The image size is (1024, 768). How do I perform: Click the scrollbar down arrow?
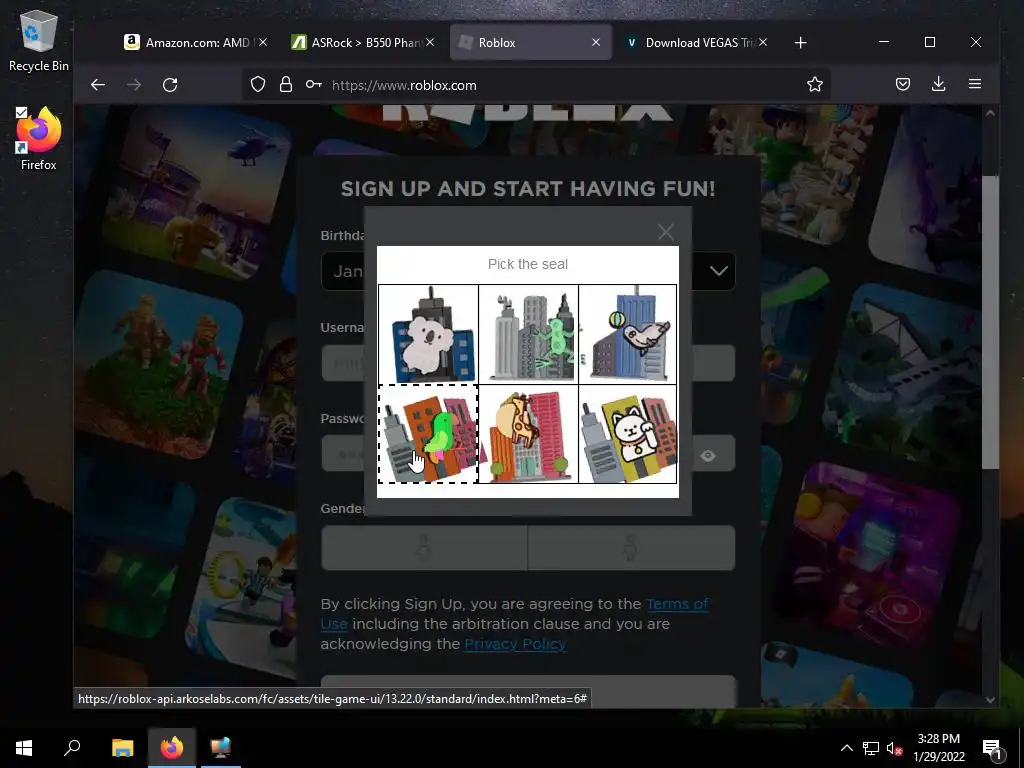990,699
